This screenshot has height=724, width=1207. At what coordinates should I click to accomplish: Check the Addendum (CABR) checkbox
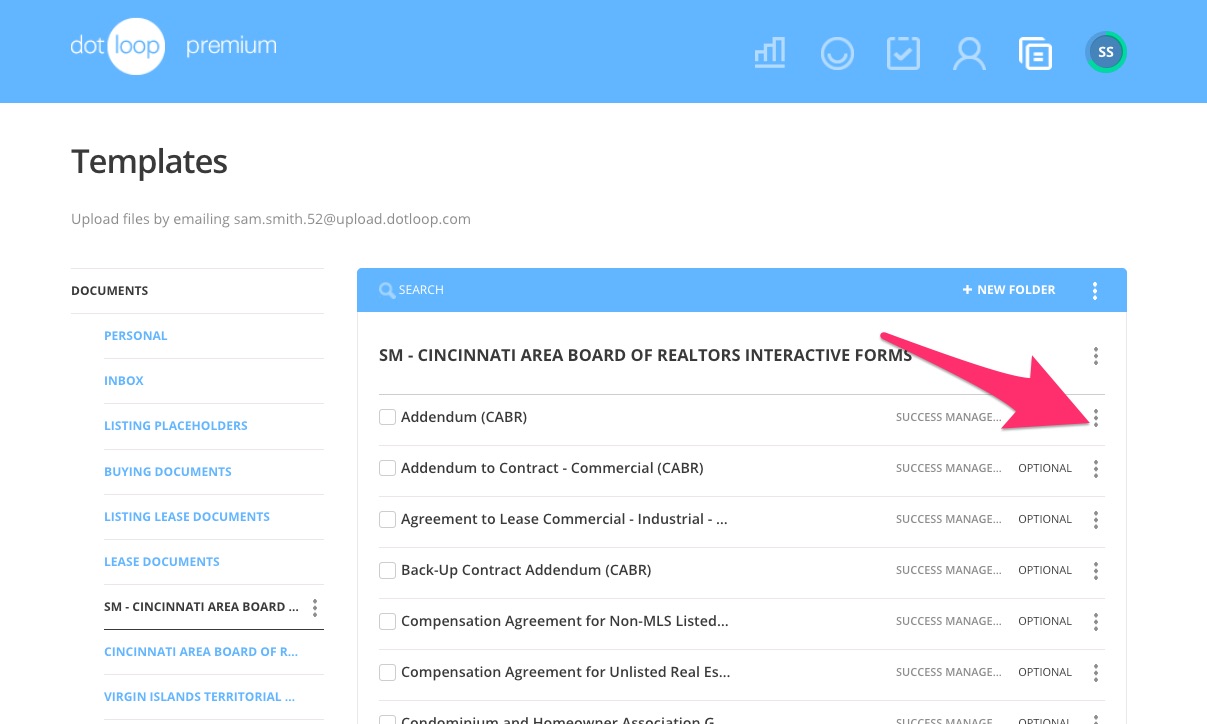click(387, 417)
